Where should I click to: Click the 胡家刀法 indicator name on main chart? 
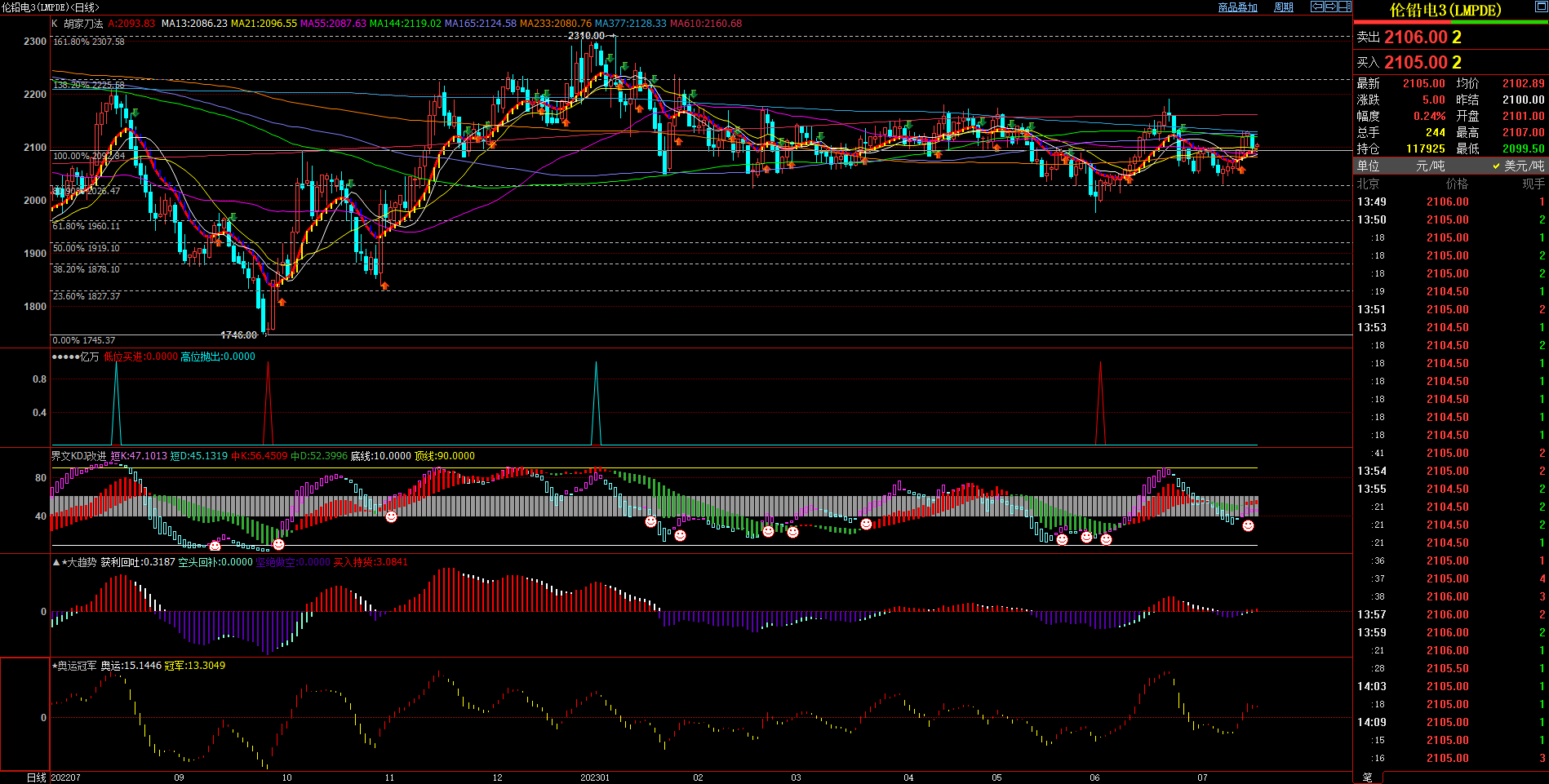[x=83, y=24]
